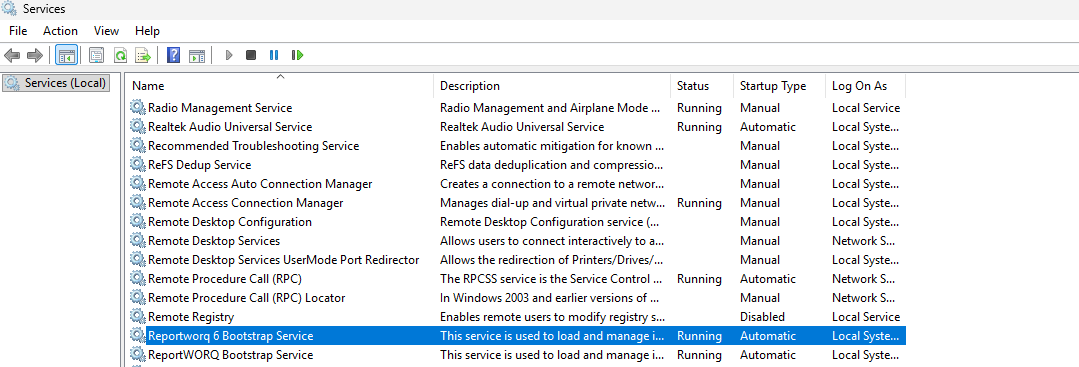Image resolution: width=1079 pixels, height=367 pixels.
Task: Click description 'The RPCSS service is the Service Control'
Action: tap(551, 280)
